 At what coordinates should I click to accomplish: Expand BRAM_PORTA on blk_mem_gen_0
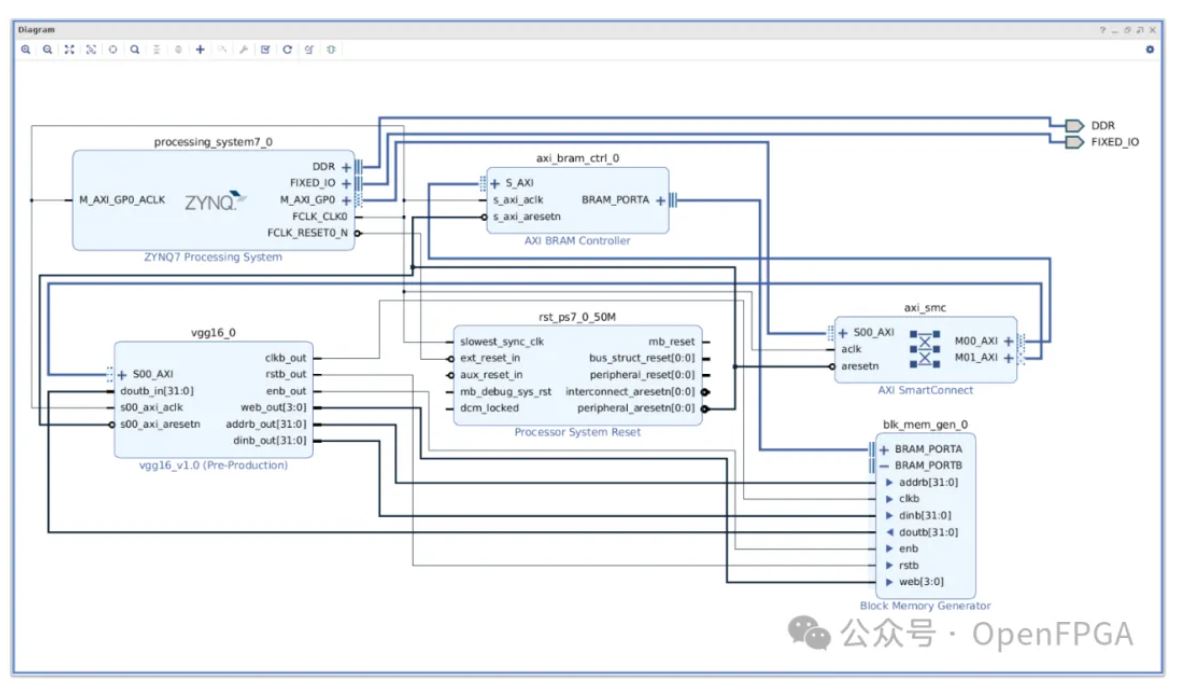884,449
